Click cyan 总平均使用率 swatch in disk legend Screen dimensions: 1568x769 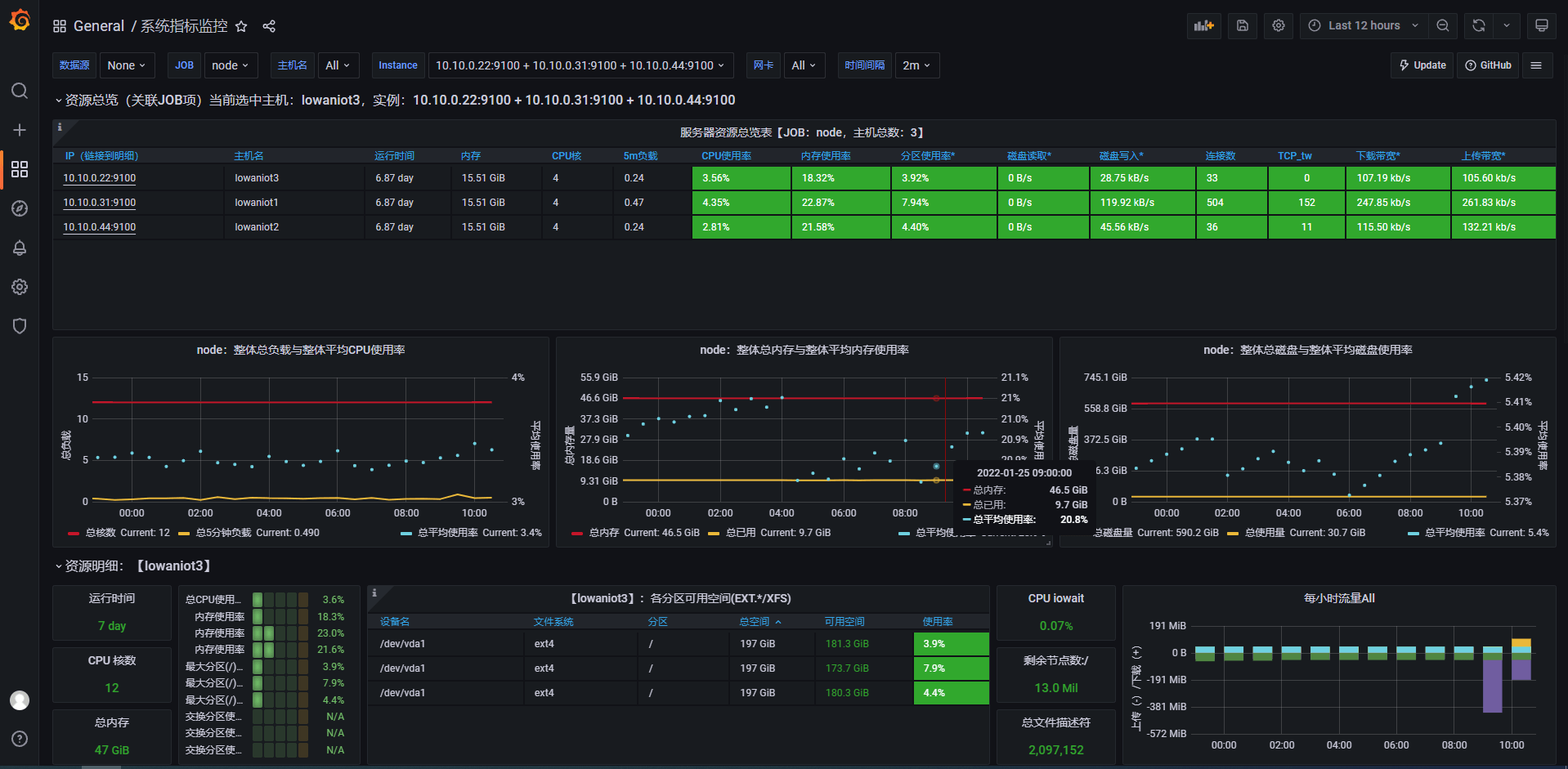pos(1413,534)
